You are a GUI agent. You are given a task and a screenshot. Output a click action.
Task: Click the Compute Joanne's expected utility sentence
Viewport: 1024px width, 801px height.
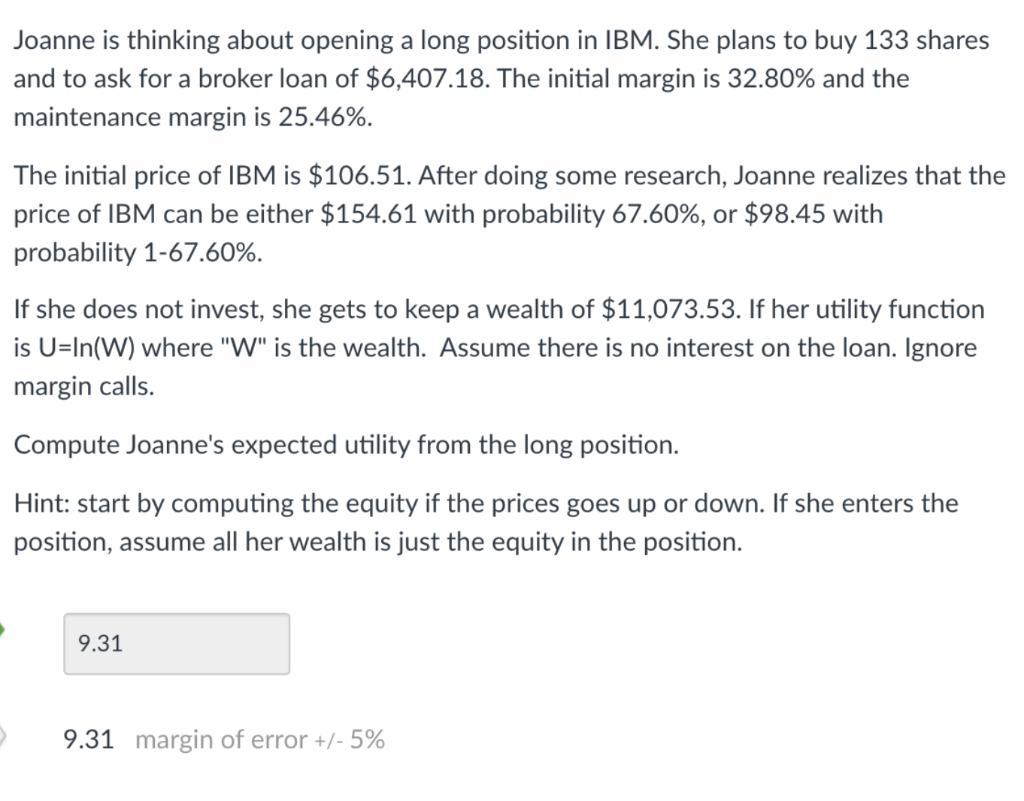pos(346,444)
